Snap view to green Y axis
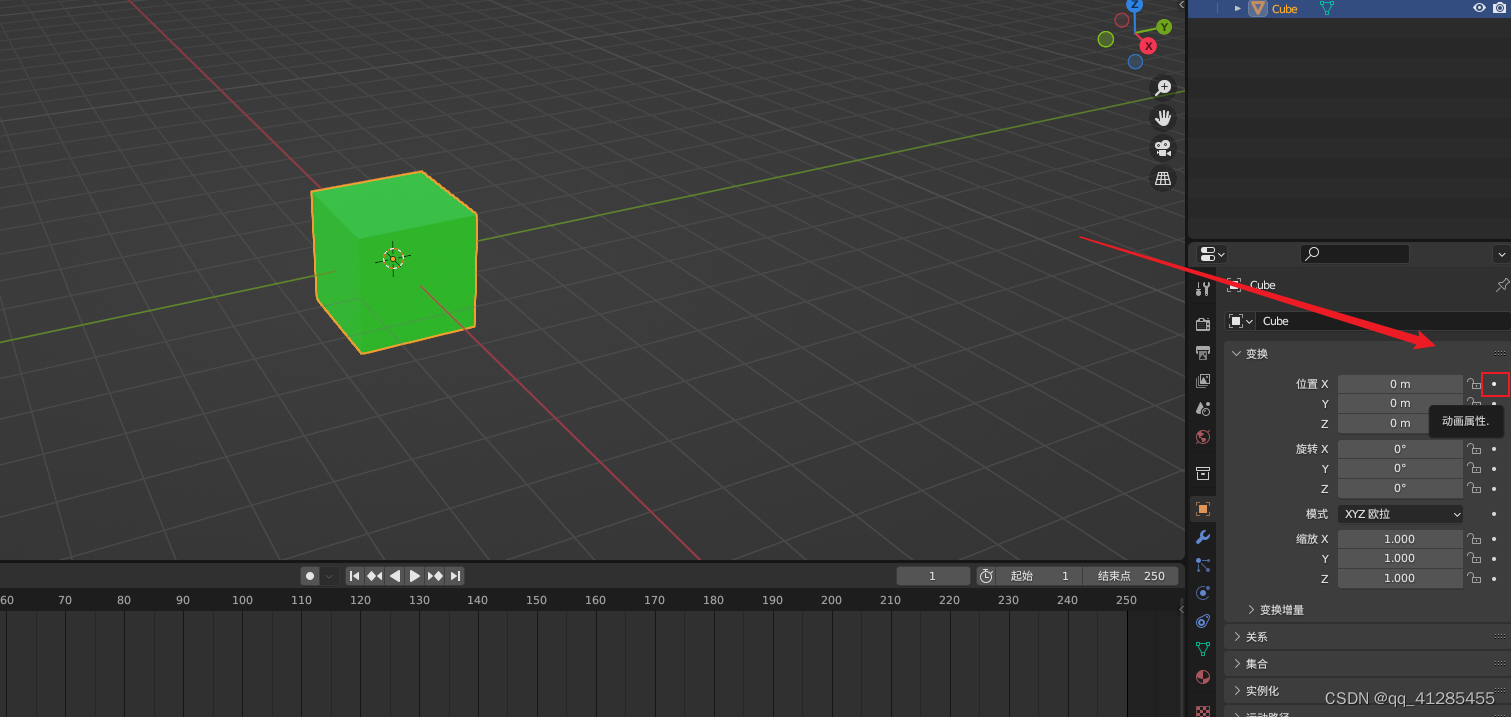The width and height of the screenshot is (1511, 717). (1164, 27)
